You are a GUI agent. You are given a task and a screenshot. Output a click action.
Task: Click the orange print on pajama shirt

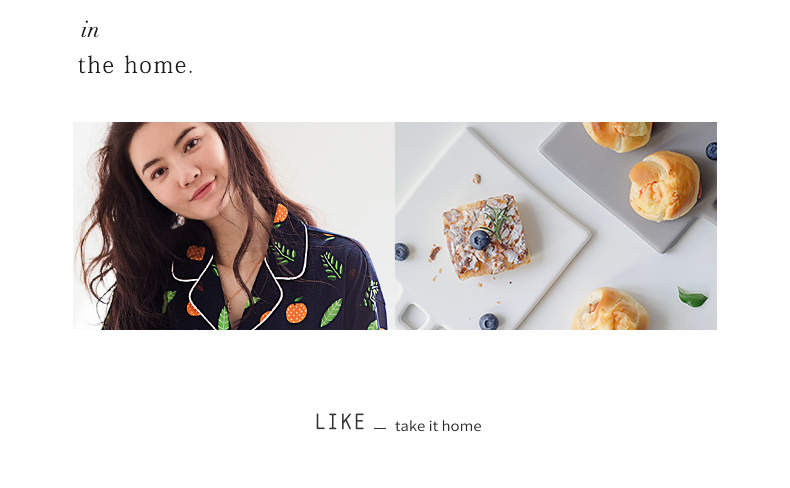(296, 311)
